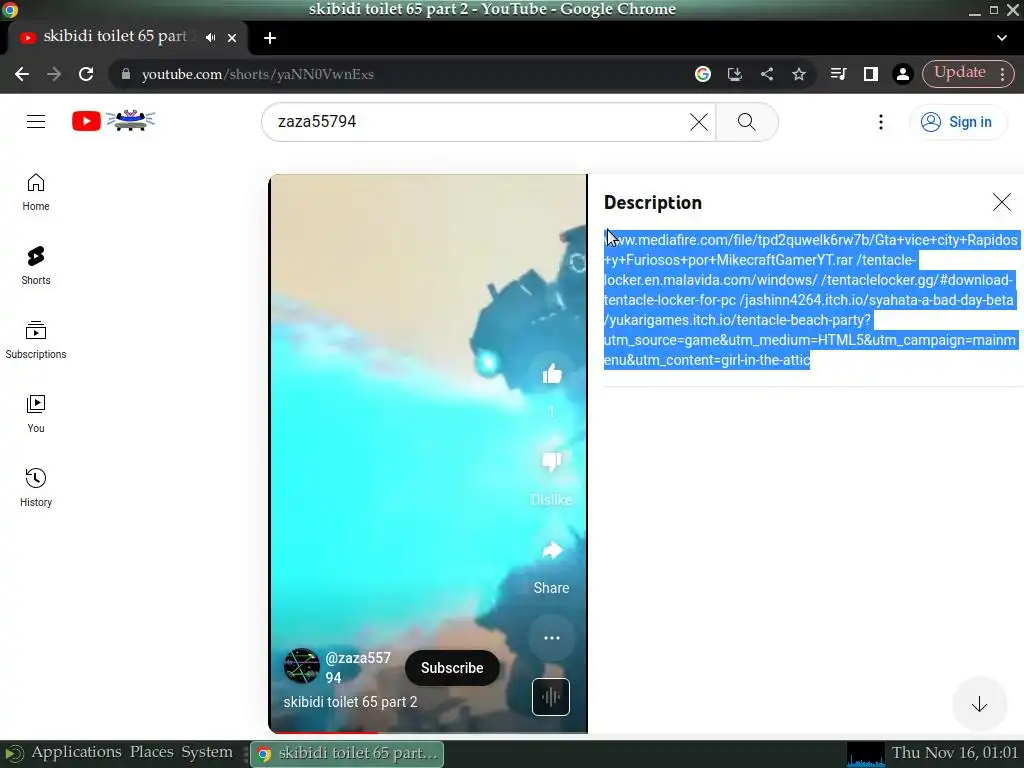This screenshot has height=768, width=1024.
Task: View site info lock icon
Action: 126,74
